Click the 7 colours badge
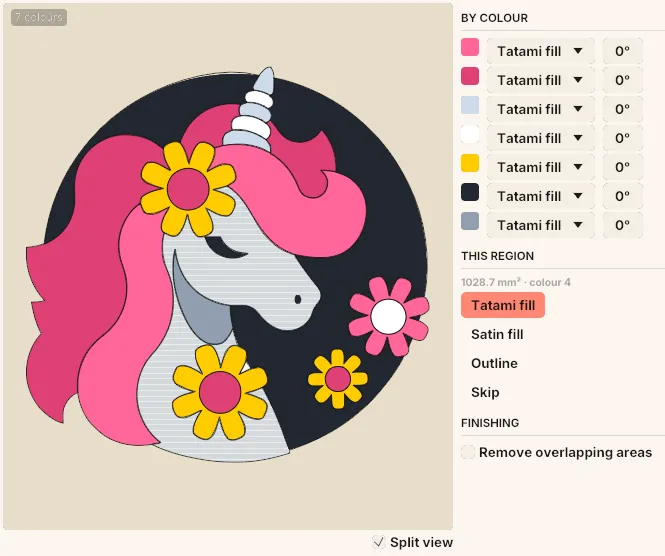This screenshot has width=665, height=556. tap(39, 17)
